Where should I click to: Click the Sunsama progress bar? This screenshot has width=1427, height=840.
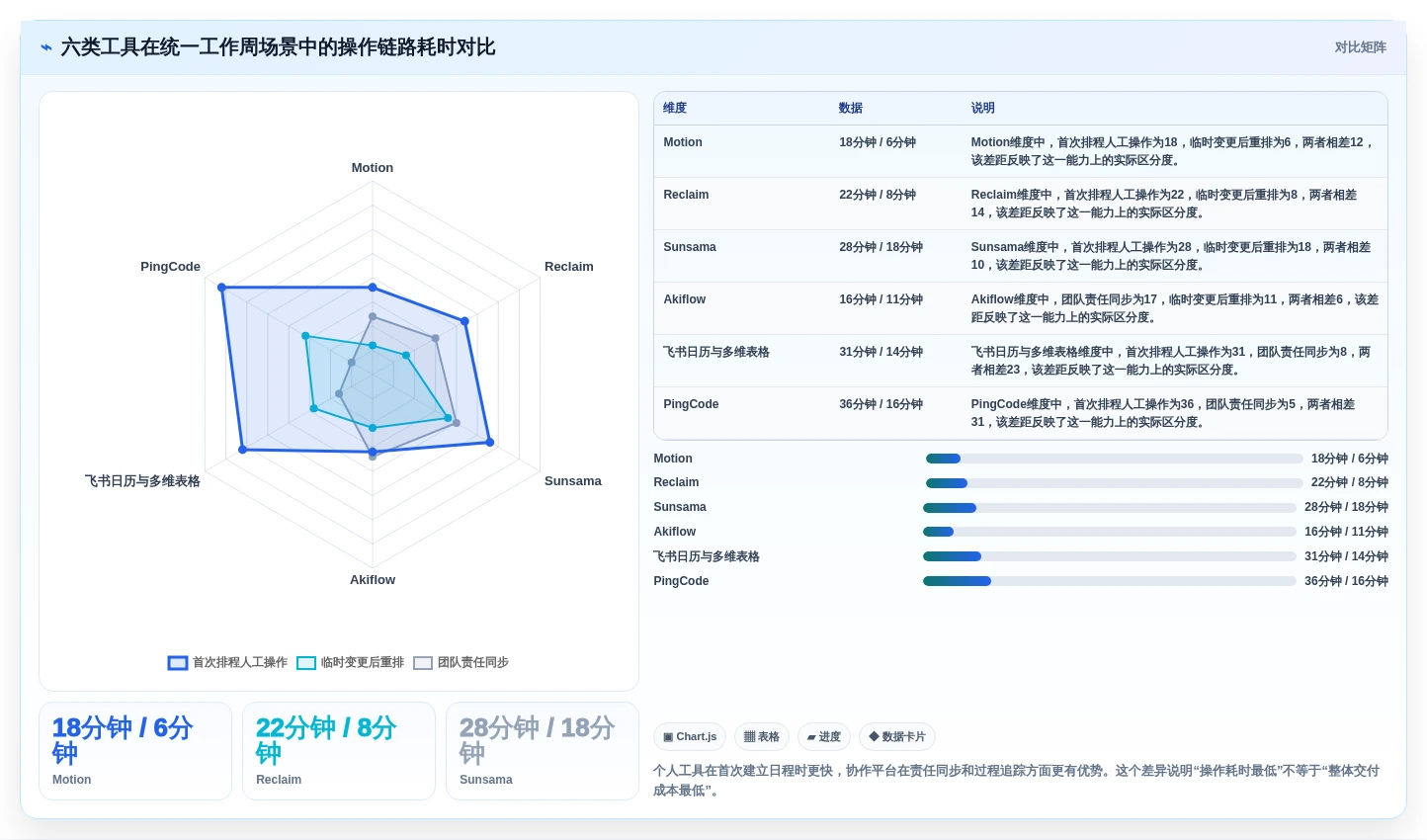tap(1110, 508)
